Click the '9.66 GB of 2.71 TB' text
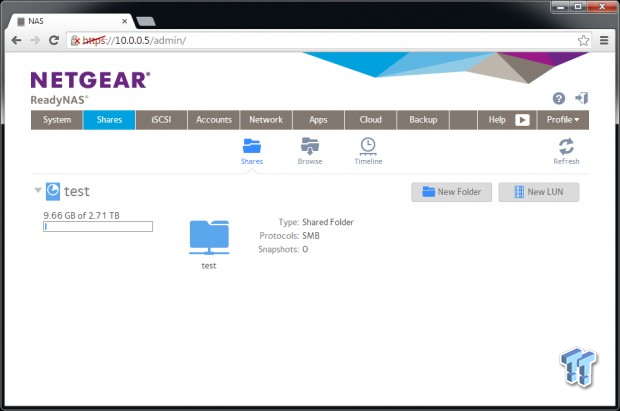620x411 pixels. click(x=81, y=216)
